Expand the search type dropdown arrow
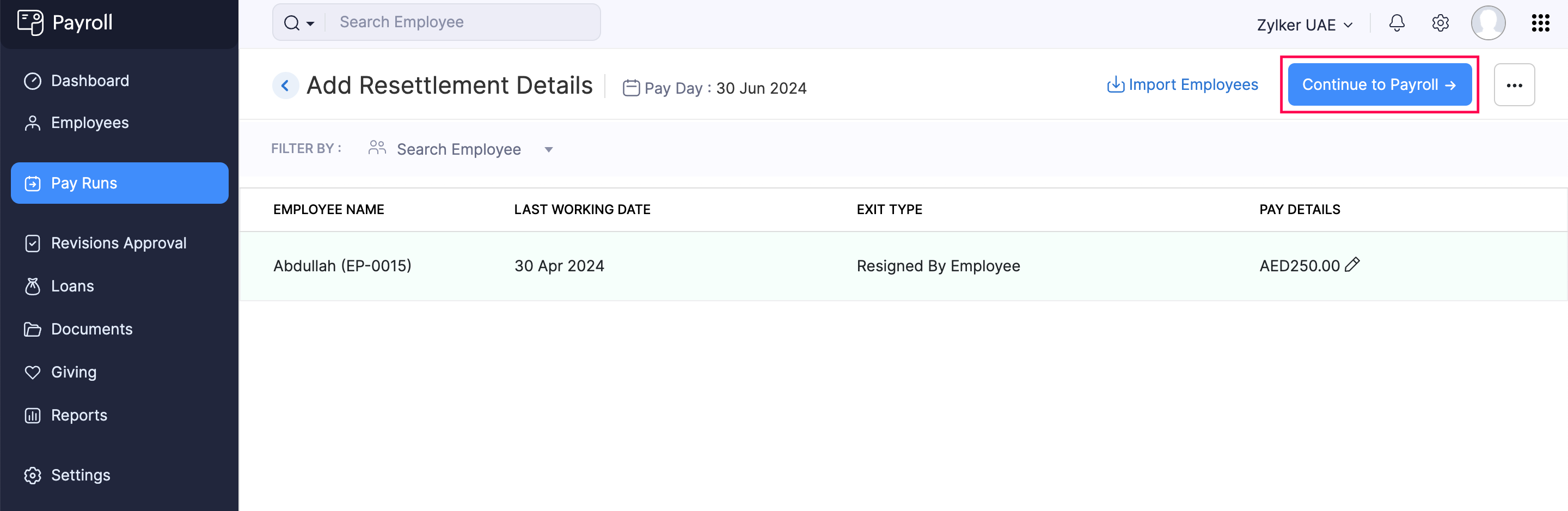The width and height of the screenshot is (1568, 511). tap(310, 24)
